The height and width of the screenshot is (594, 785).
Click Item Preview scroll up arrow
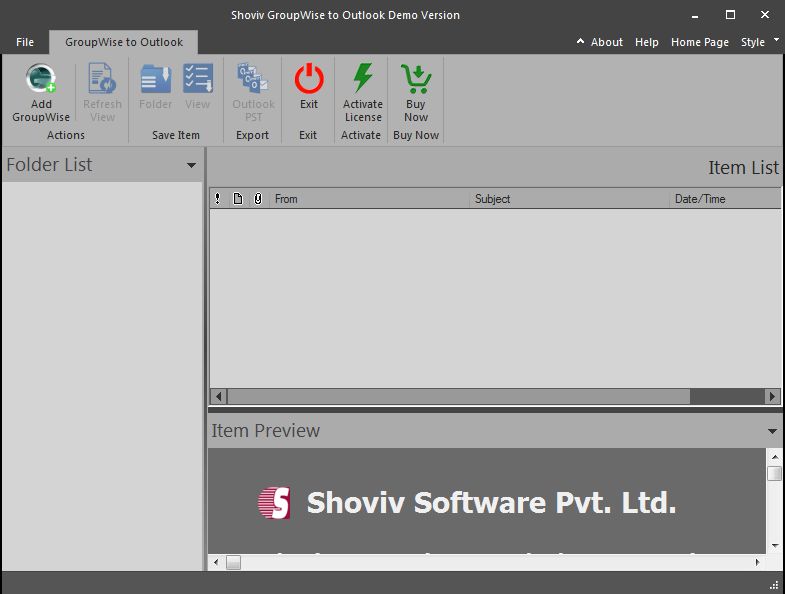(x=774, y=457)
